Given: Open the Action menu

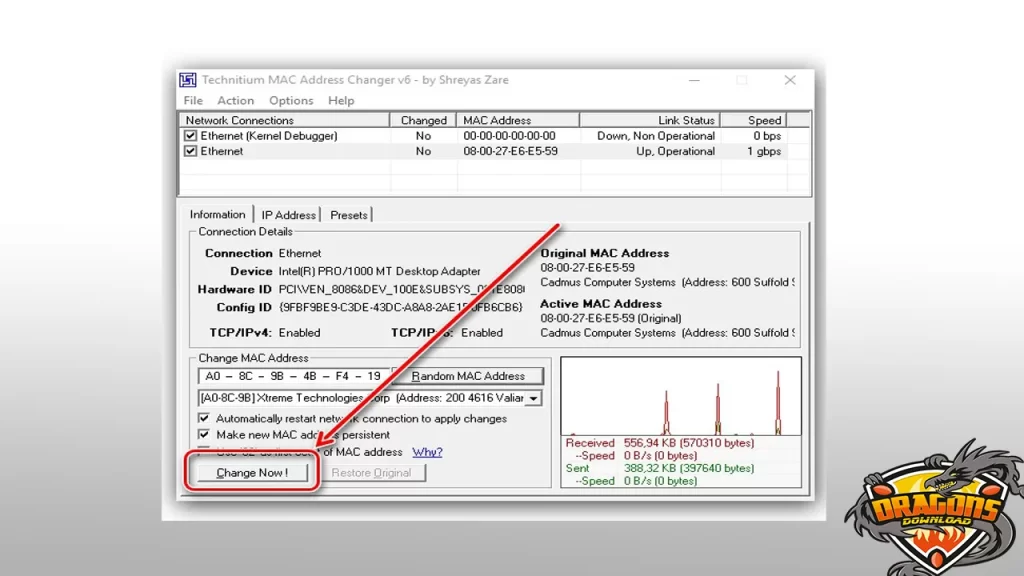Looking at the screenshot, I should point(236,100).
